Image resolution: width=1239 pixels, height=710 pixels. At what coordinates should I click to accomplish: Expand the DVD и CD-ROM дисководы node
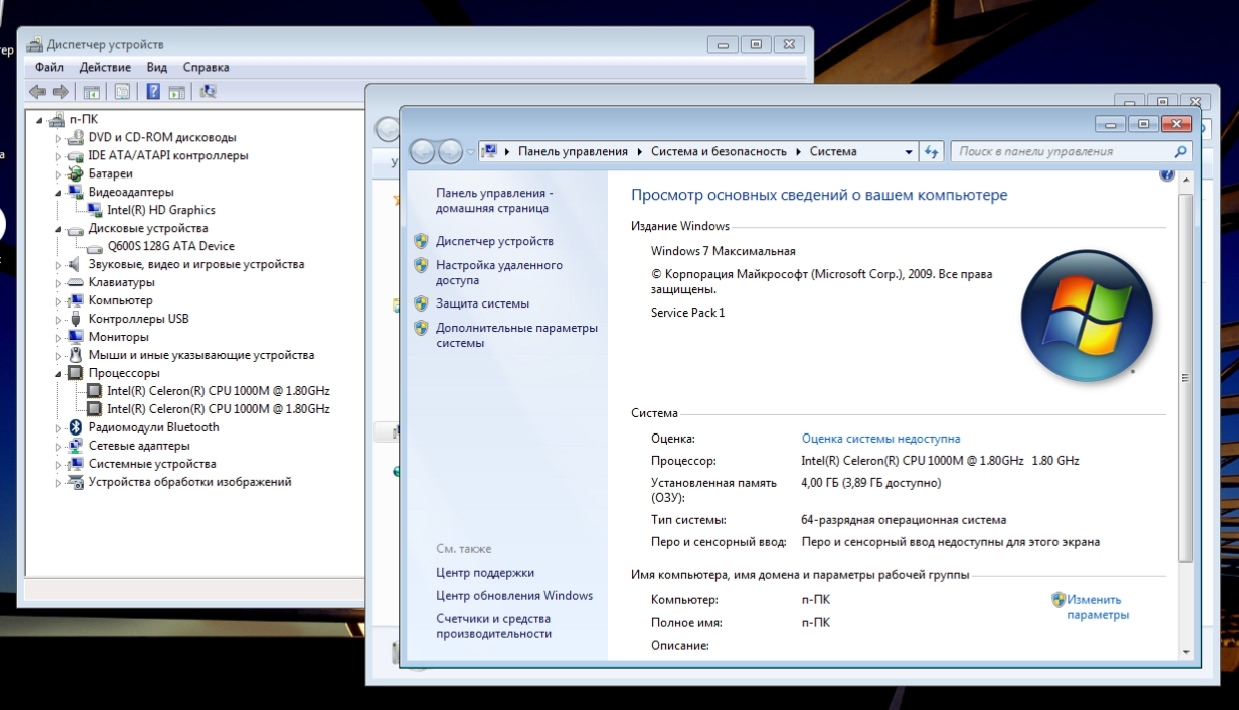(x=59, y=138)
